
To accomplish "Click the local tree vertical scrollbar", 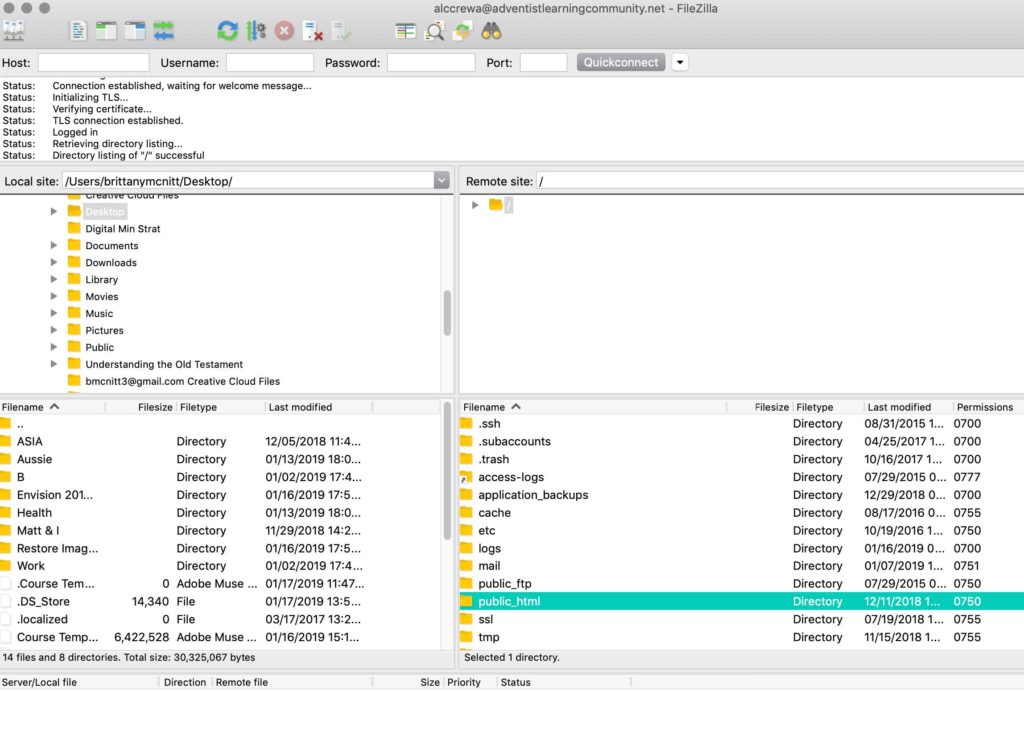I will pyautogui.click(x=447, y=312).
